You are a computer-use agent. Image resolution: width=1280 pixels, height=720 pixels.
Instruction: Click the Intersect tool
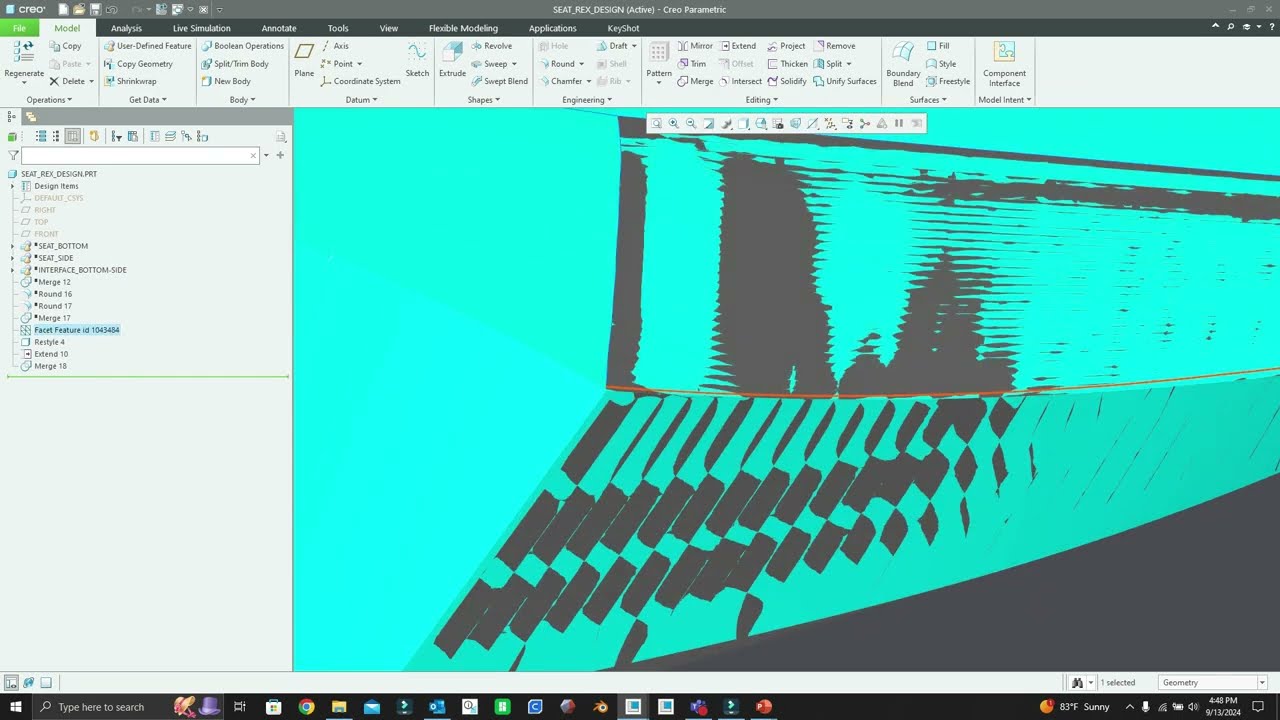coord(741,81)
